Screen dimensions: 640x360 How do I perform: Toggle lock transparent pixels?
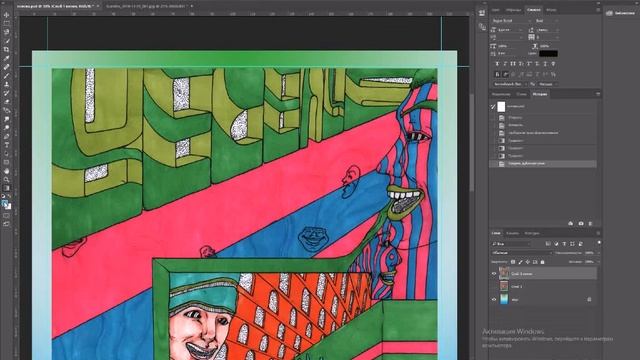pyautogui.click(x=513, y=262)
